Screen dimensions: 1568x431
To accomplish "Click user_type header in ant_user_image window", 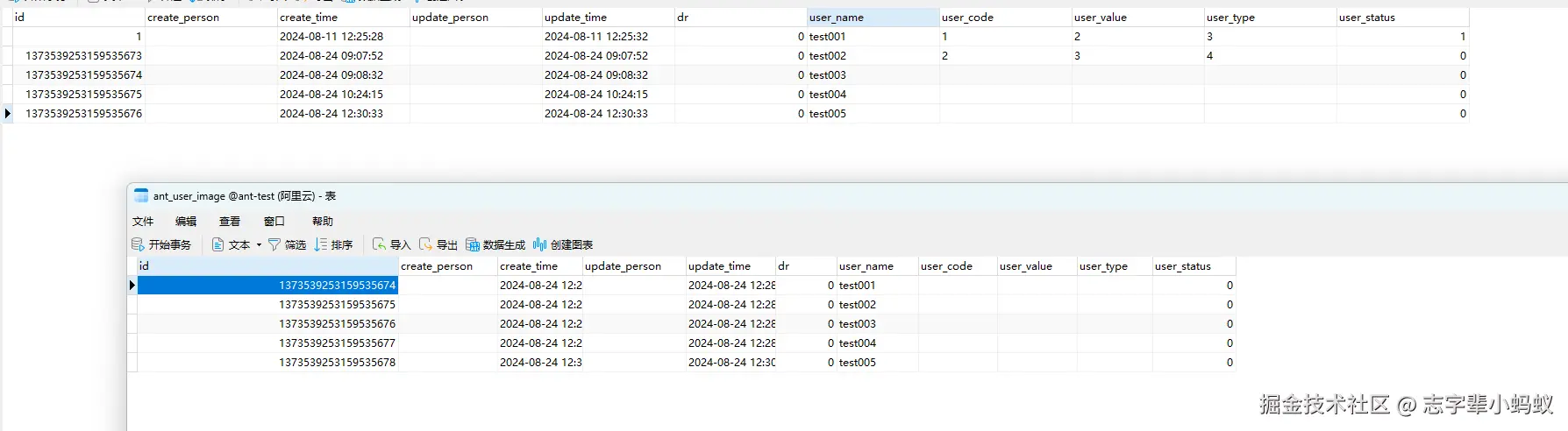I will [1114, 266].
